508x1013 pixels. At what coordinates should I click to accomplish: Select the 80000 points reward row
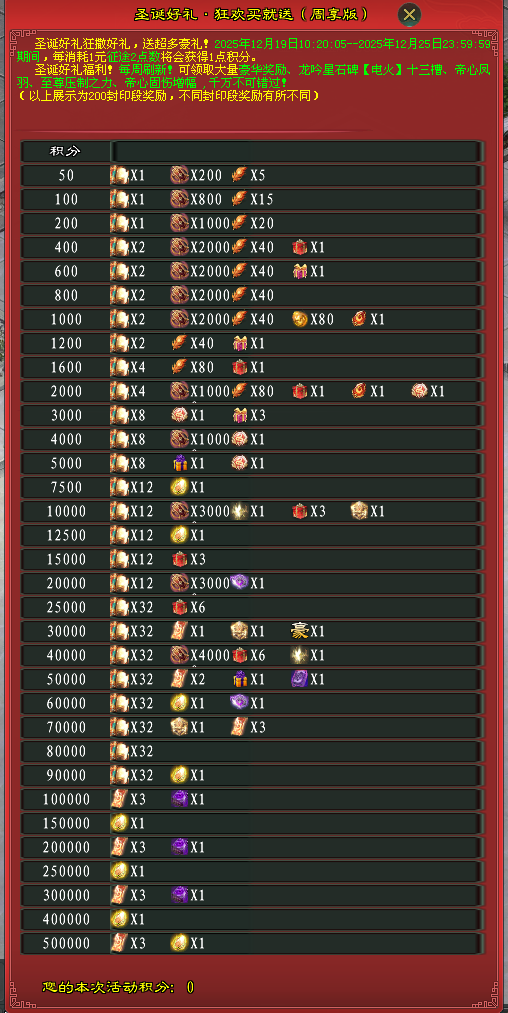252,751
